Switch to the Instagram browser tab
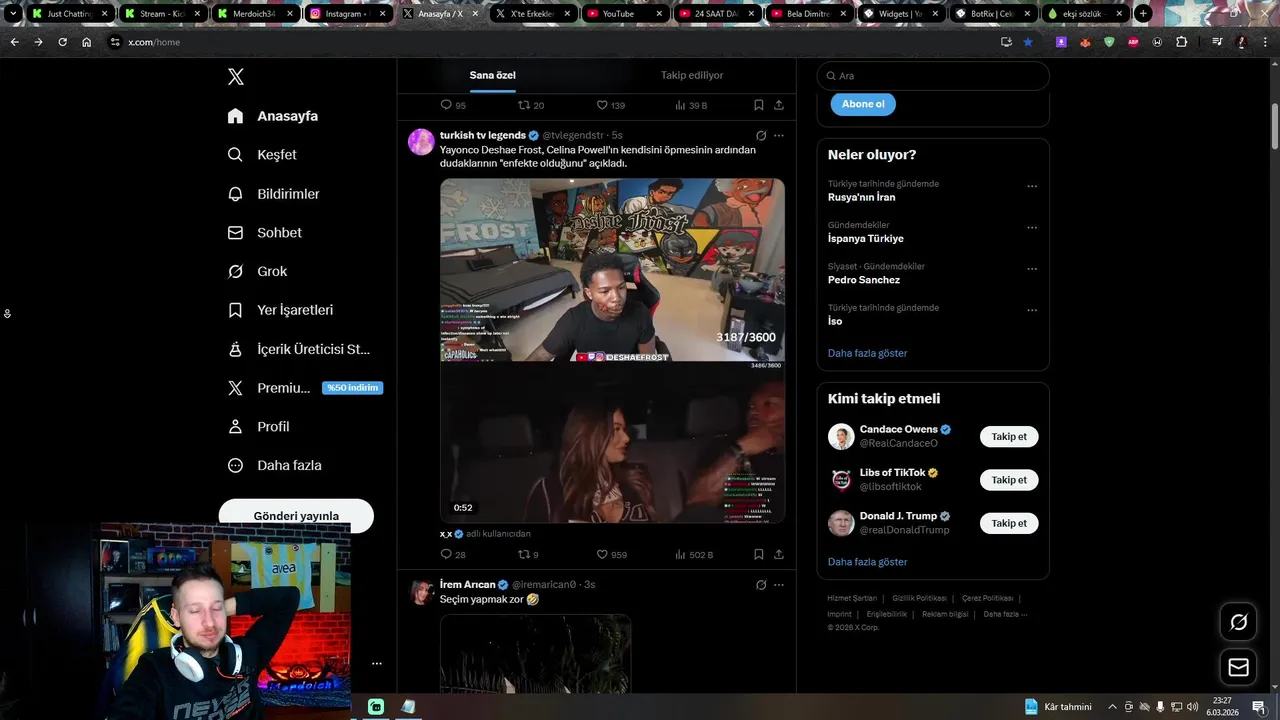This screenshot has height=720, width=1280. (x=347, y=14)
